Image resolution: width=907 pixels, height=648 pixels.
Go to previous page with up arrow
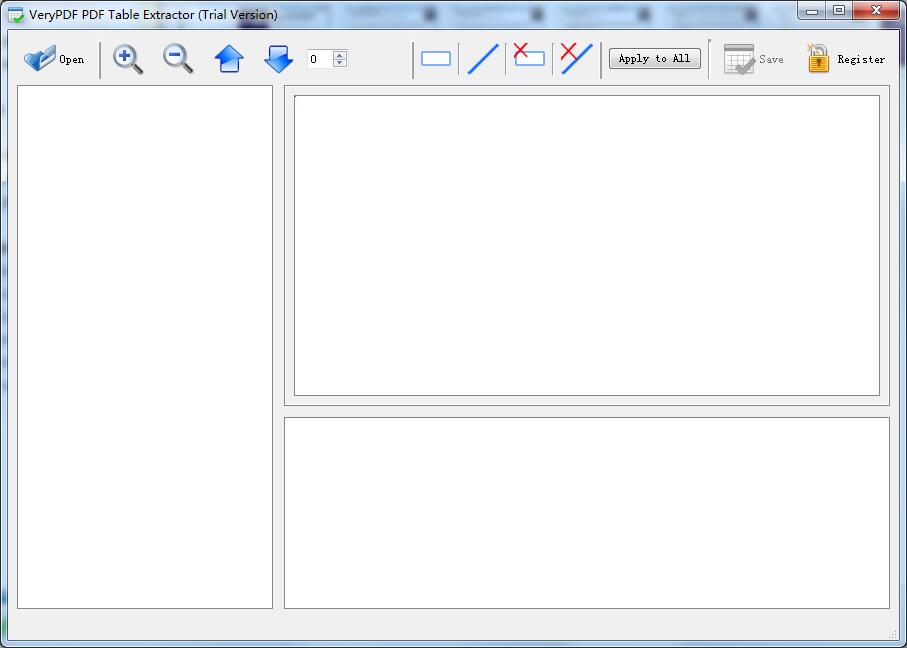(229, 59)
